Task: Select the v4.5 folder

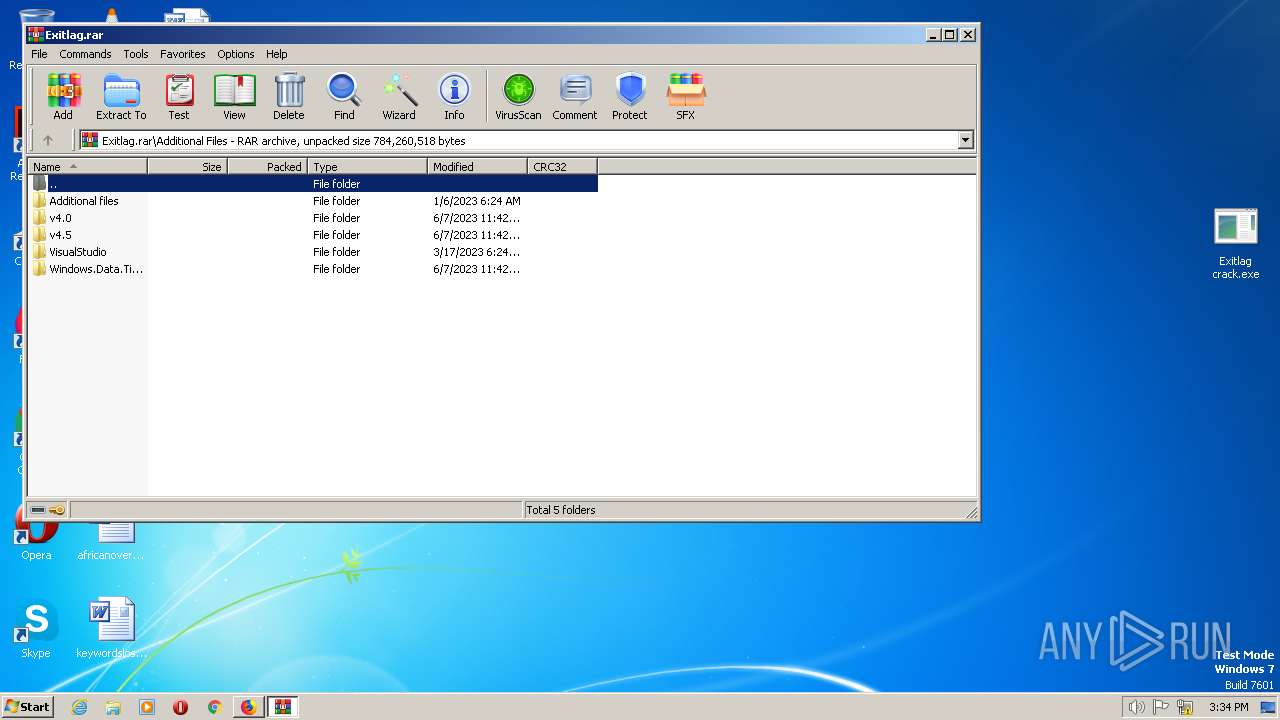Action: 60,235
